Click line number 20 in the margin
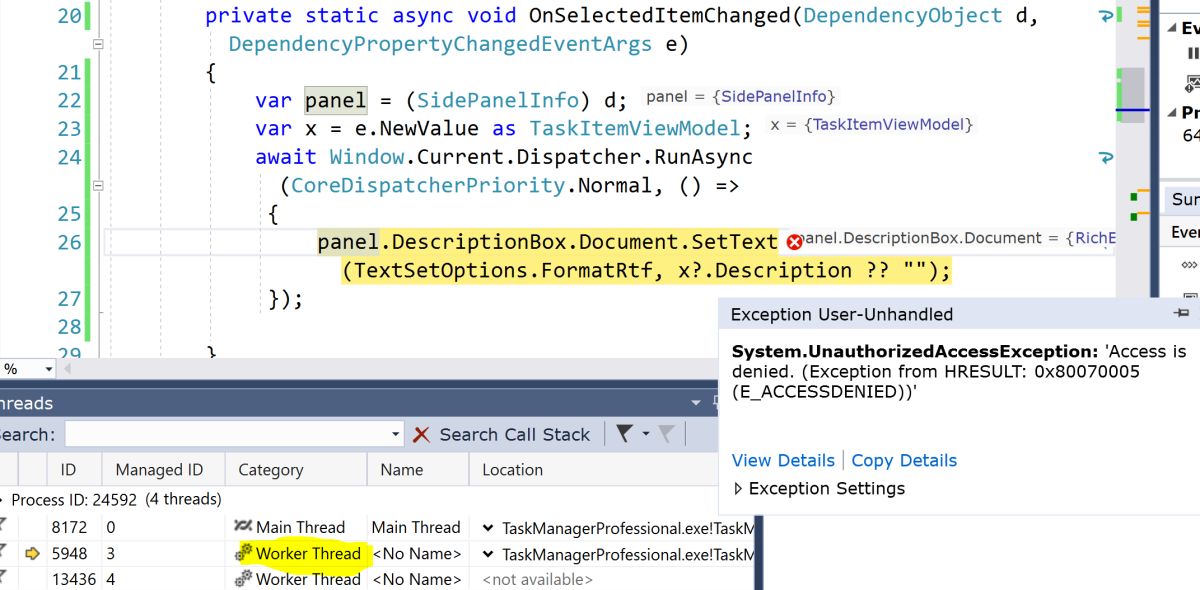This screenshot has width=1200, height=590. pos(69,16)
